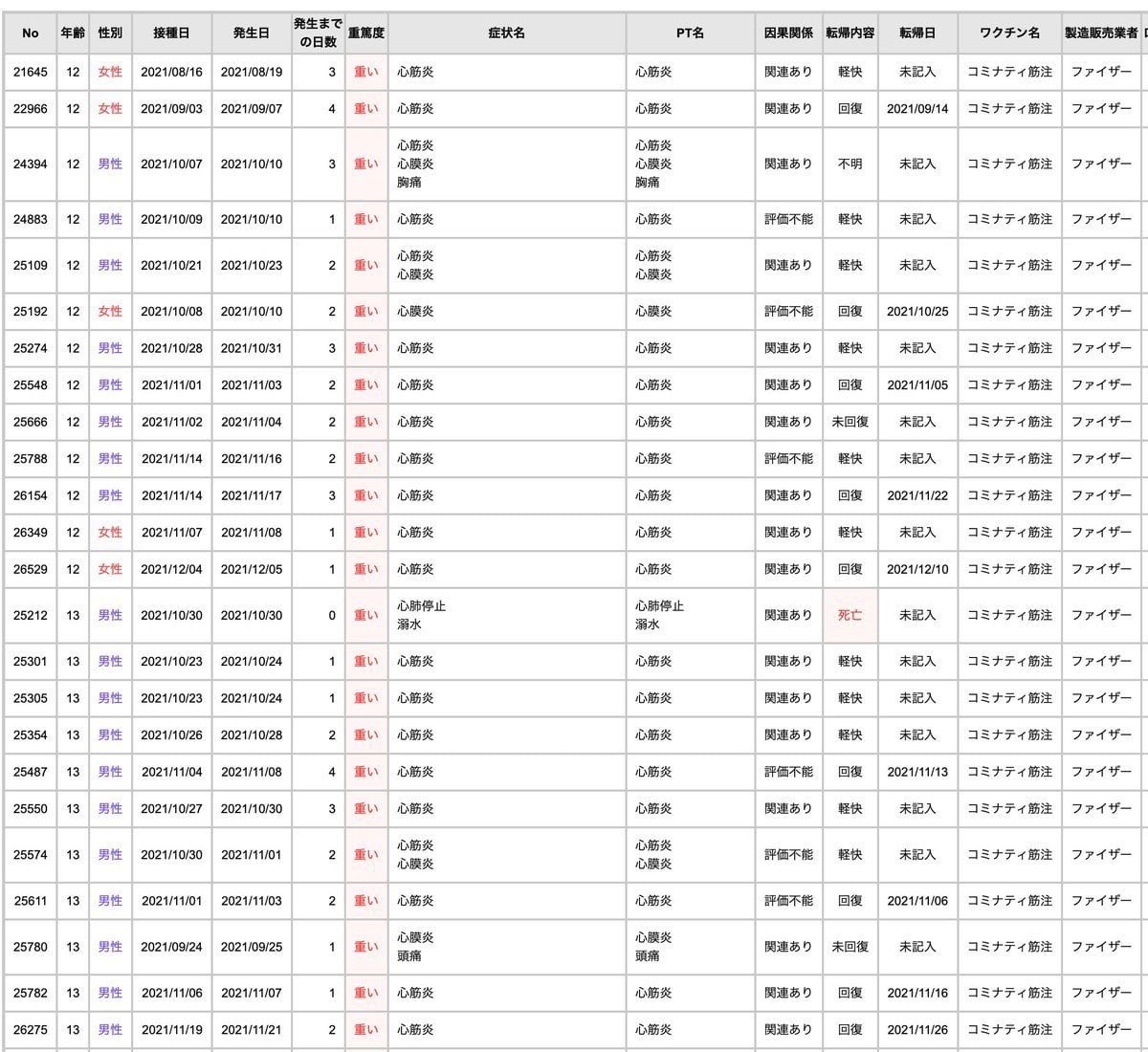Click the 年齢 column header
Viewport: 1148px width, 1052px height.
point(73,33)
